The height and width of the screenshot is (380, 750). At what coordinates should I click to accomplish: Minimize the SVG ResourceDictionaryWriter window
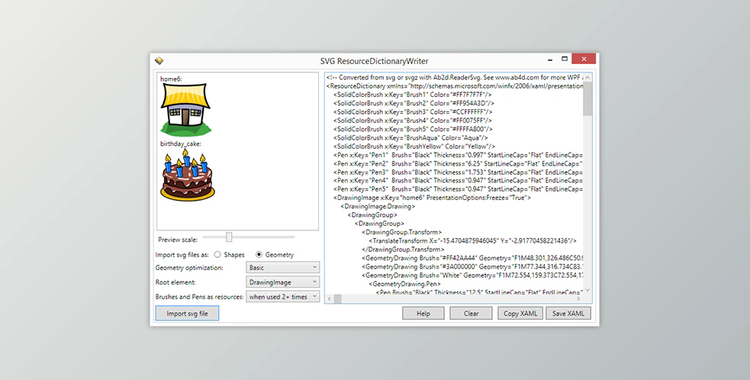tap(550, 59)
